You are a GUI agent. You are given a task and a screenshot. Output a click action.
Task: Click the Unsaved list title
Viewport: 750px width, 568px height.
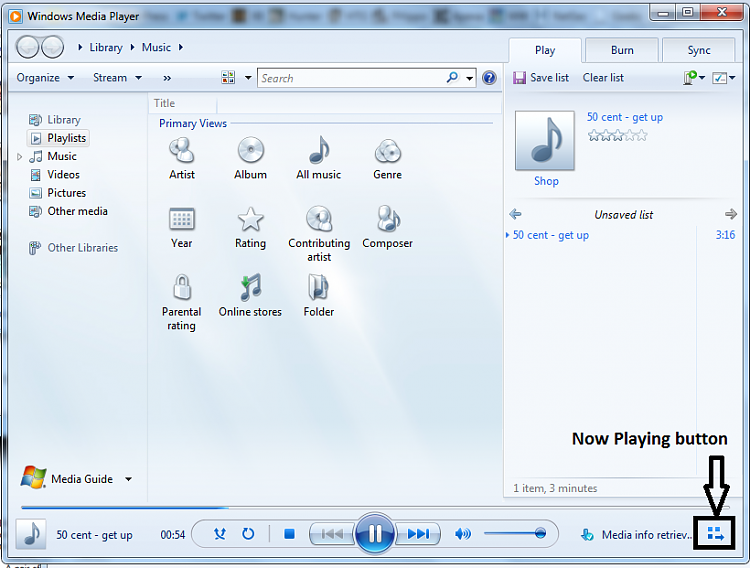click(x=623, y=215)
